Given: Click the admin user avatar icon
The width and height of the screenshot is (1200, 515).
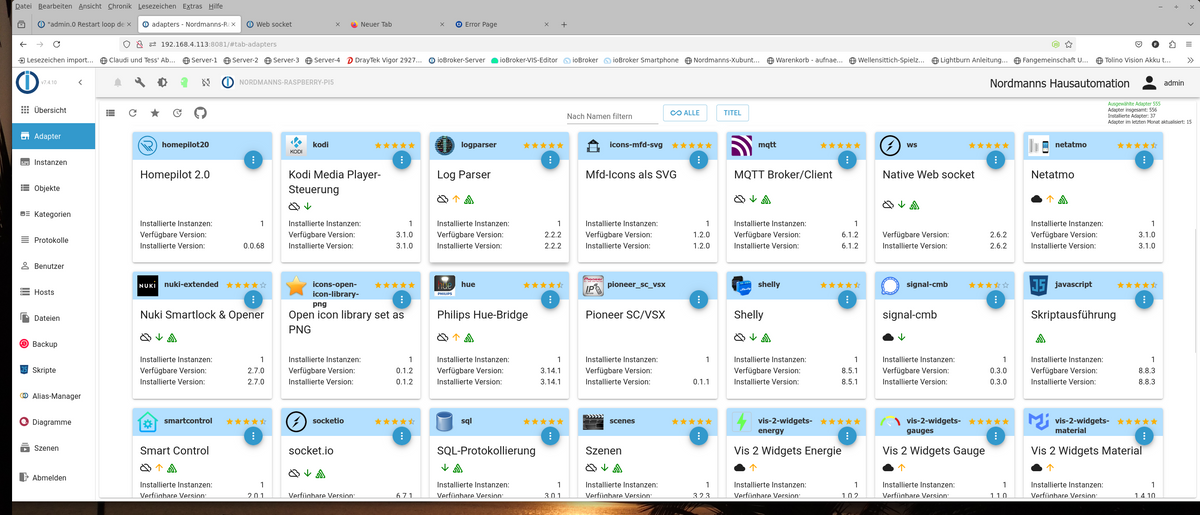Looking at the screenshot, I should pos(1148,84).
